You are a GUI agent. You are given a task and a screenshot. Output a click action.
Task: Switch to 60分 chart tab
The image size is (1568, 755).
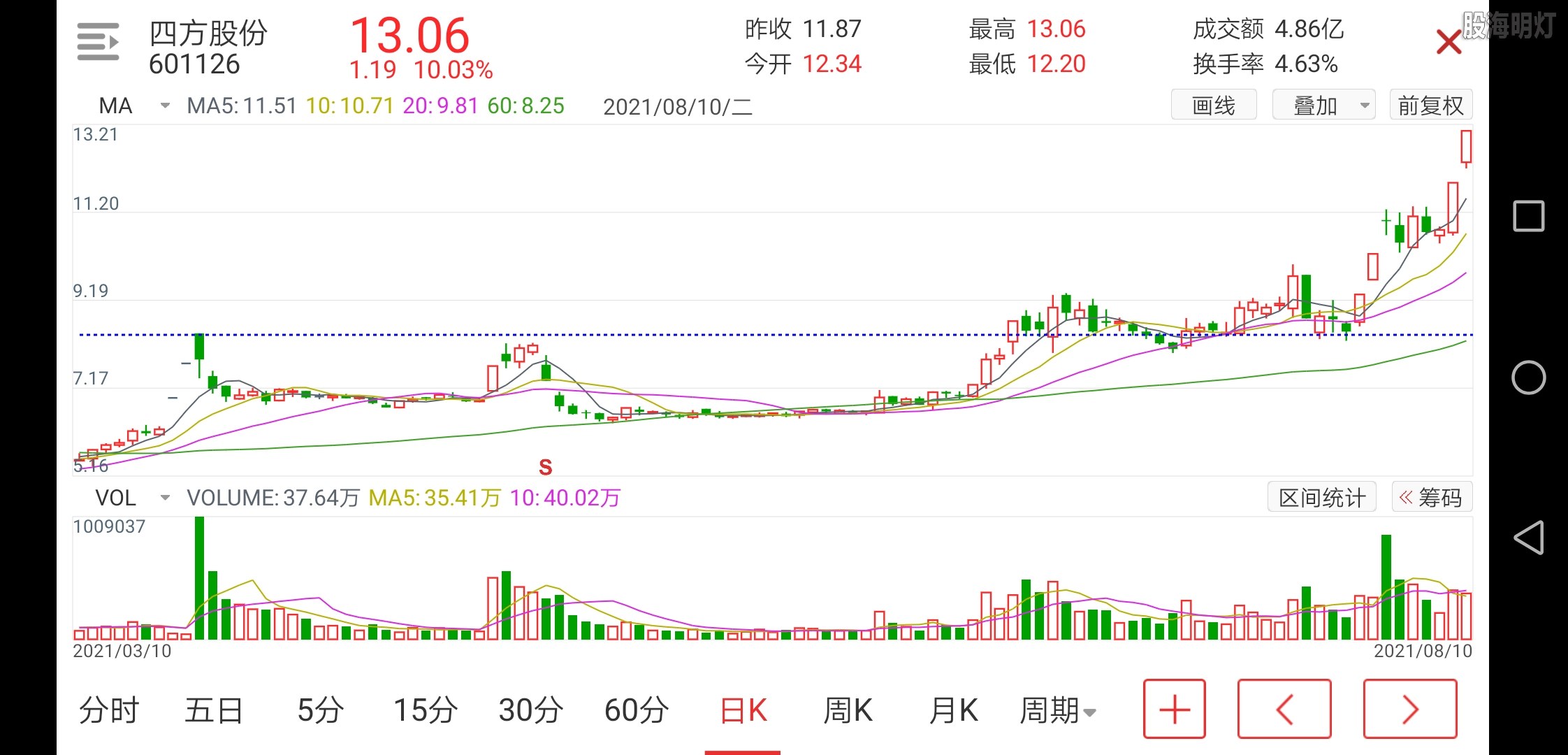pyautogui.click(x=637, y=710)
